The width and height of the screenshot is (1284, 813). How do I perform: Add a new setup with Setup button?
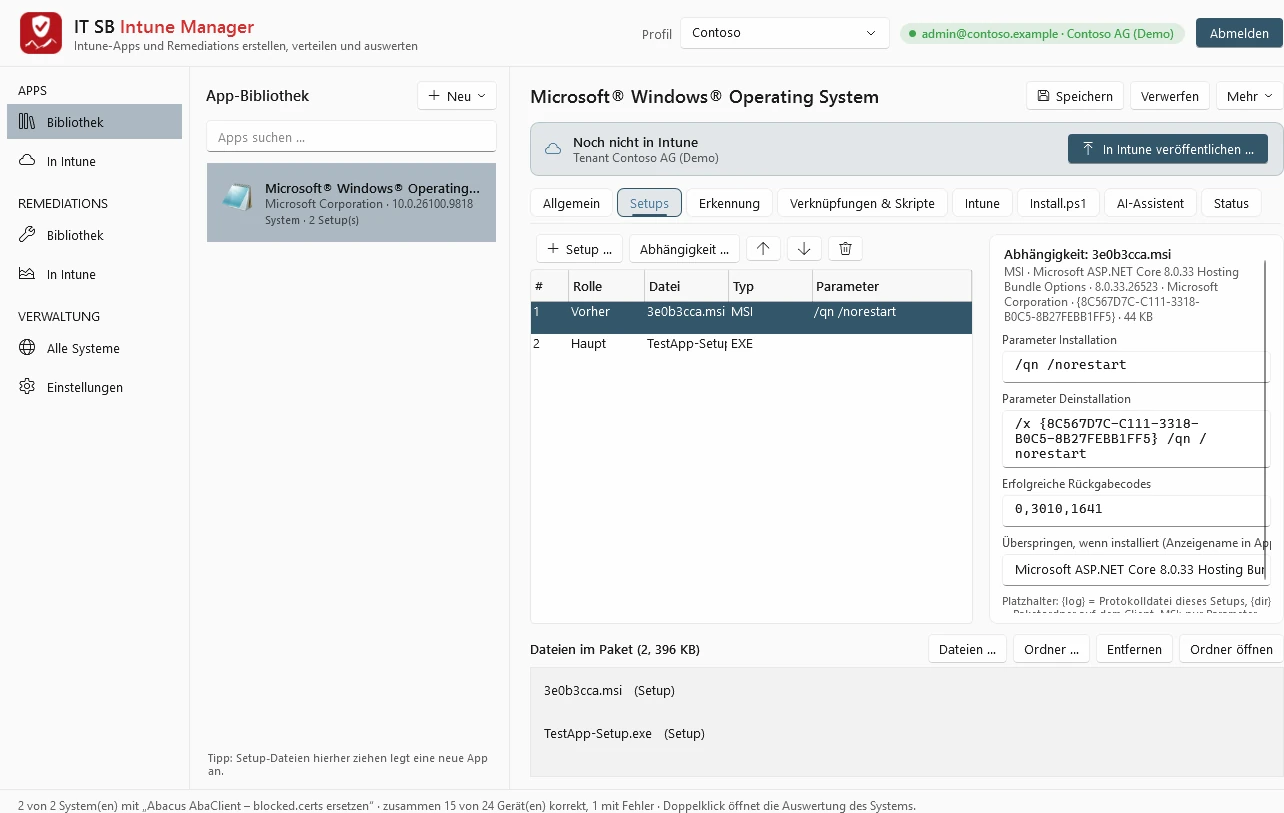click(x=579, y=249)
